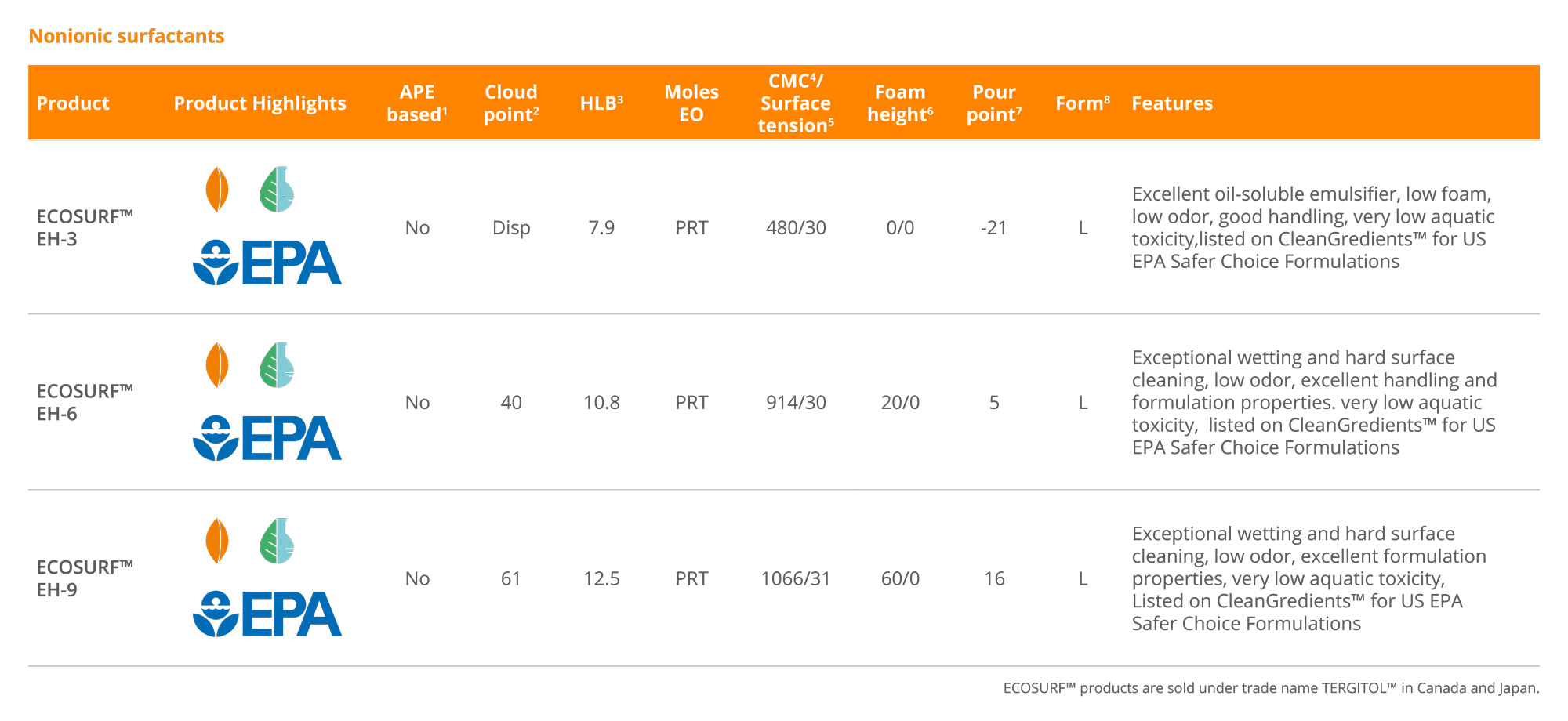
Task: Click the Nonionic surfactants heading
Action: pos(126,36)
